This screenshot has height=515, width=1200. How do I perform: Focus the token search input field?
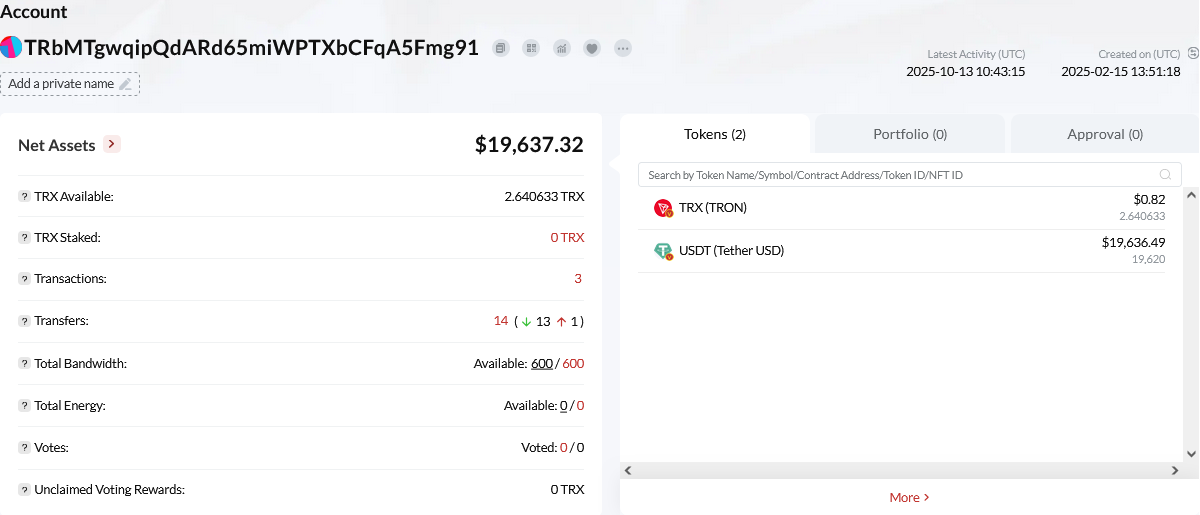coord(900,175)
